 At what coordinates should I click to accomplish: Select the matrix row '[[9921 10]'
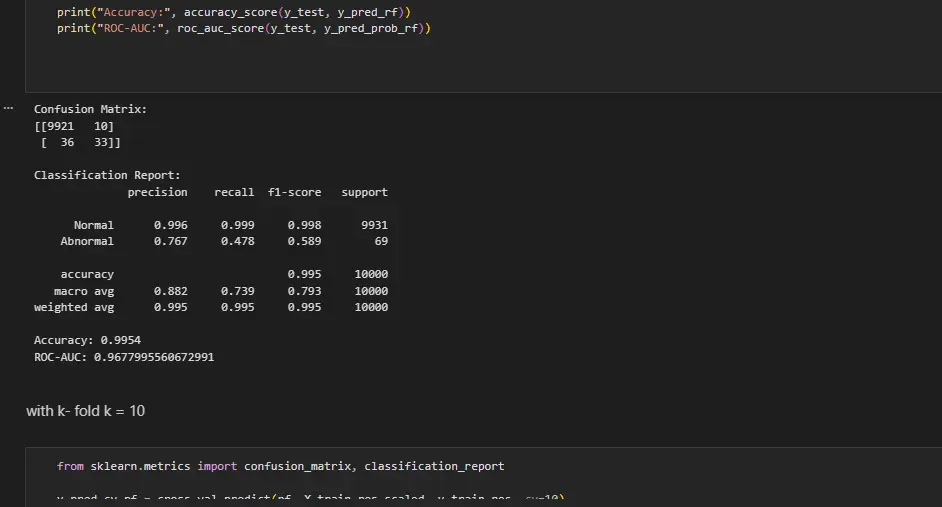(x=74, y=126)
